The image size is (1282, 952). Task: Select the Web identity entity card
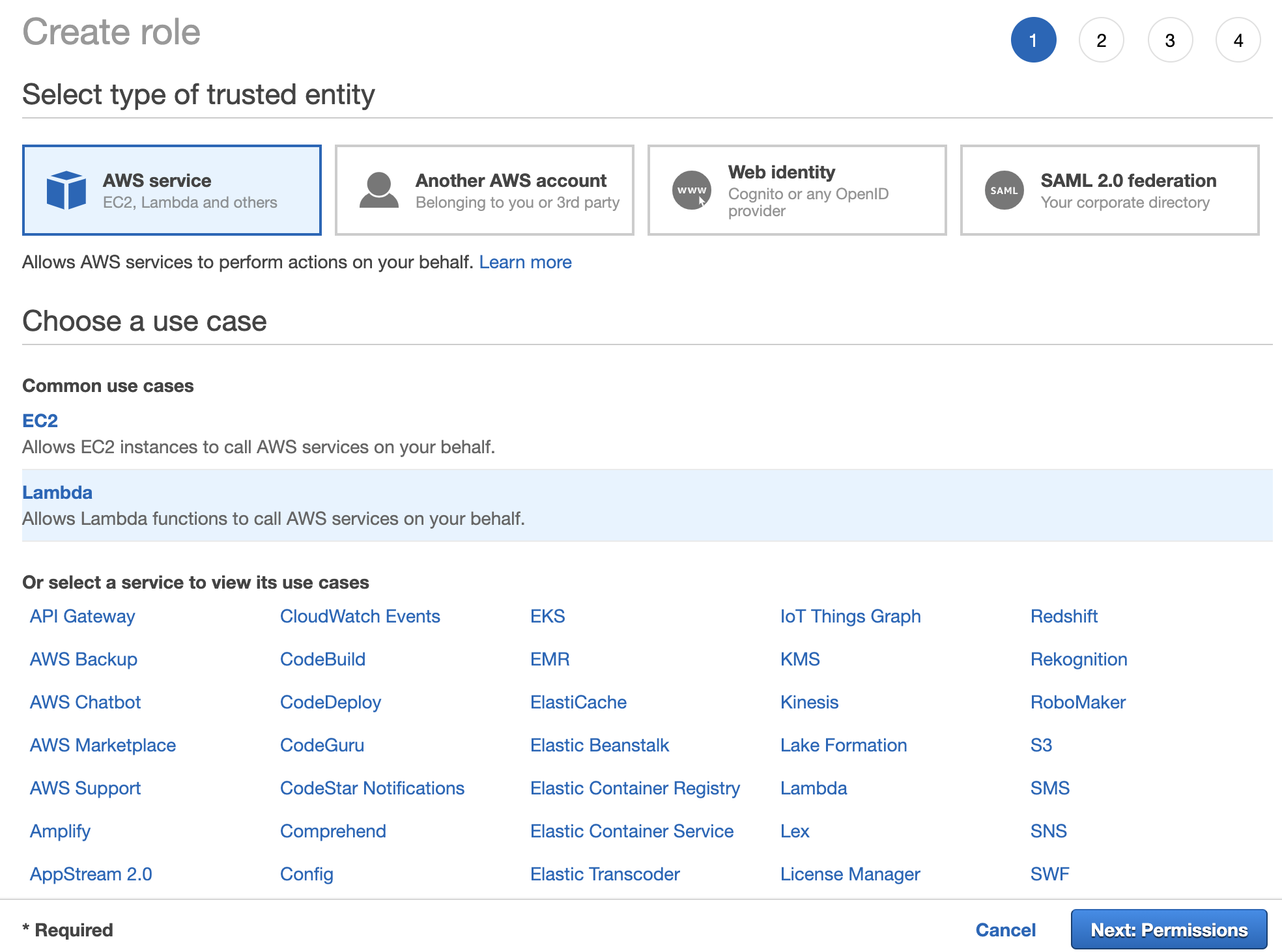[x=797, y=190]
